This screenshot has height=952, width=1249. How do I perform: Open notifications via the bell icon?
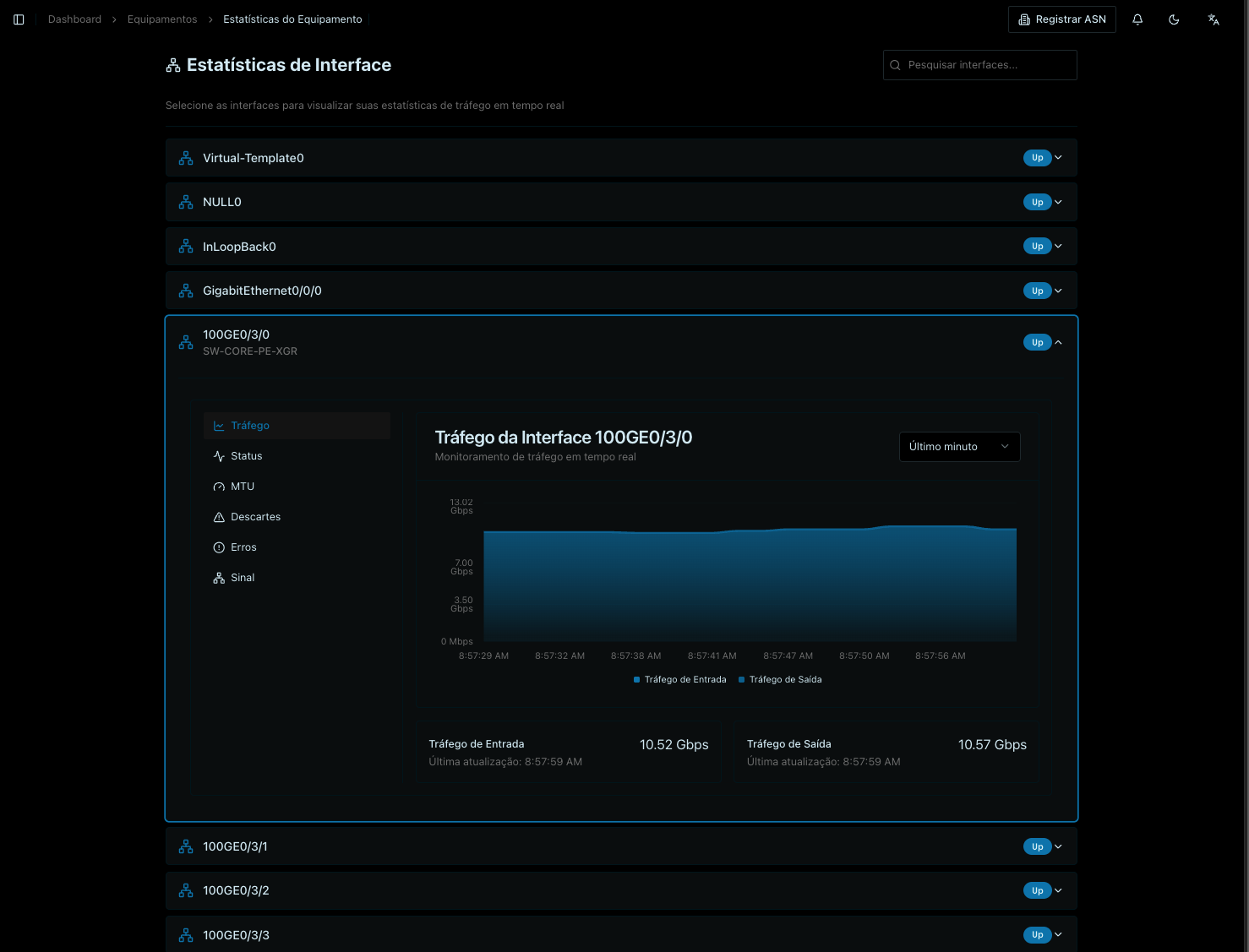pyautogui.click(x=1137, y=19)
